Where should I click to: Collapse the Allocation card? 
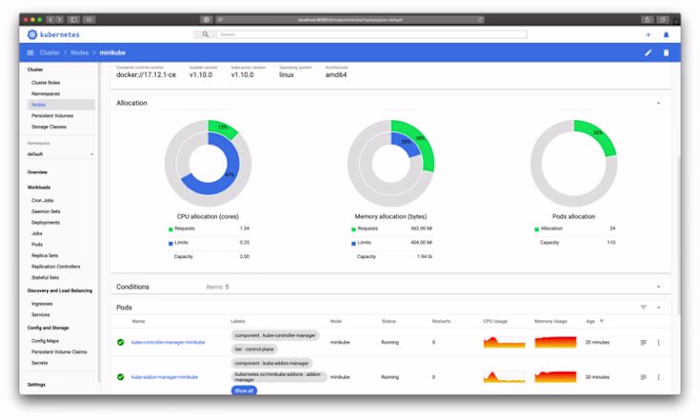(658, 103)
